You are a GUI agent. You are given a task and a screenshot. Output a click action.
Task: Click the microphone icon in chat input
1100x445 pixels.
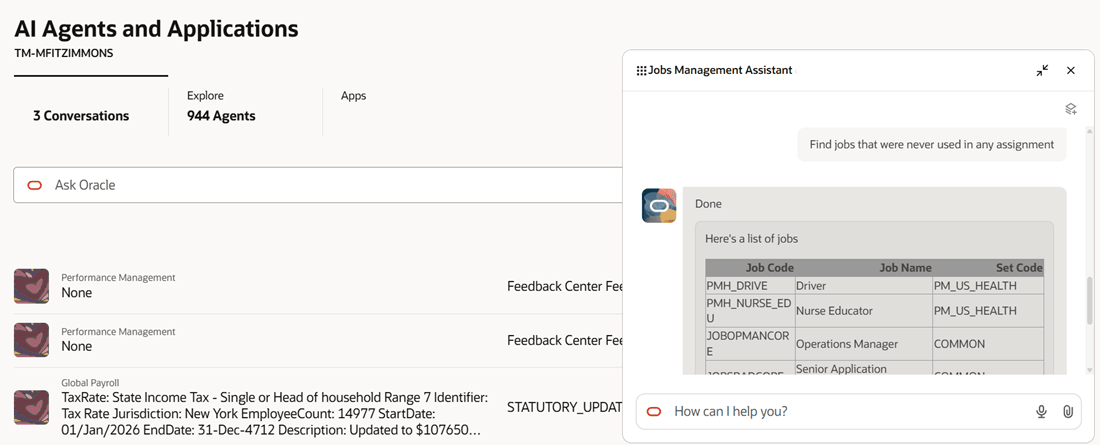click(1042, 411)
